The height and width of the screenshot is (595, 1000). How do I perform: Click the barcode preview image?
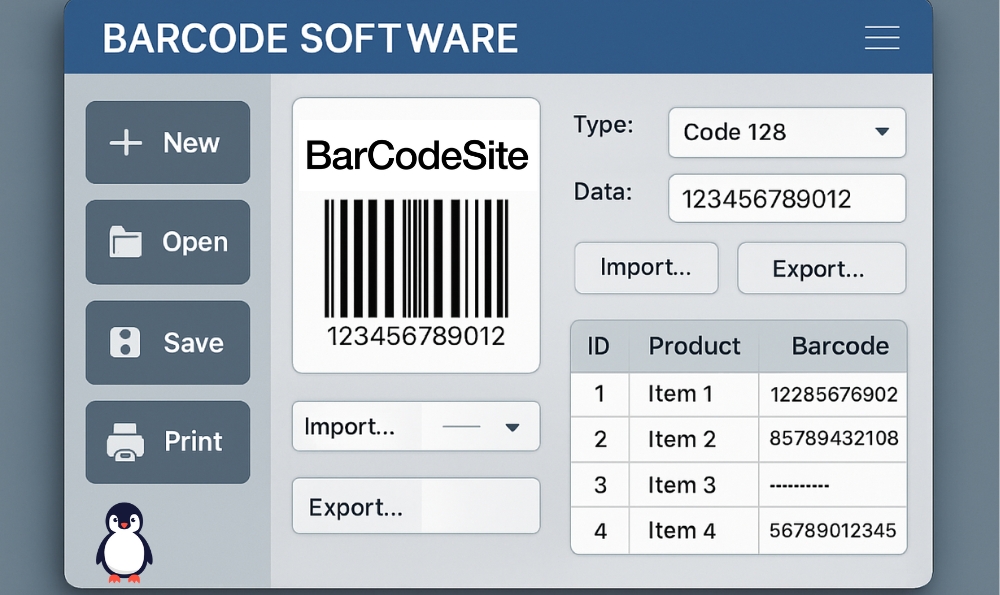[416, 258]
